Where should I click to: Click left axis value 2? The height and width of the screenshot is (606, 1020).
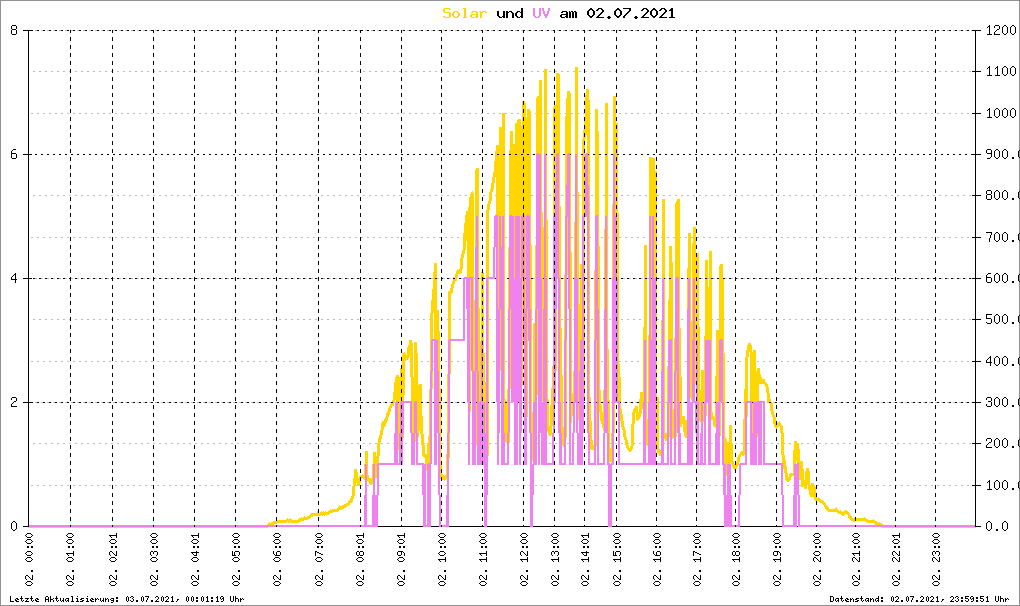click(14, 402)
